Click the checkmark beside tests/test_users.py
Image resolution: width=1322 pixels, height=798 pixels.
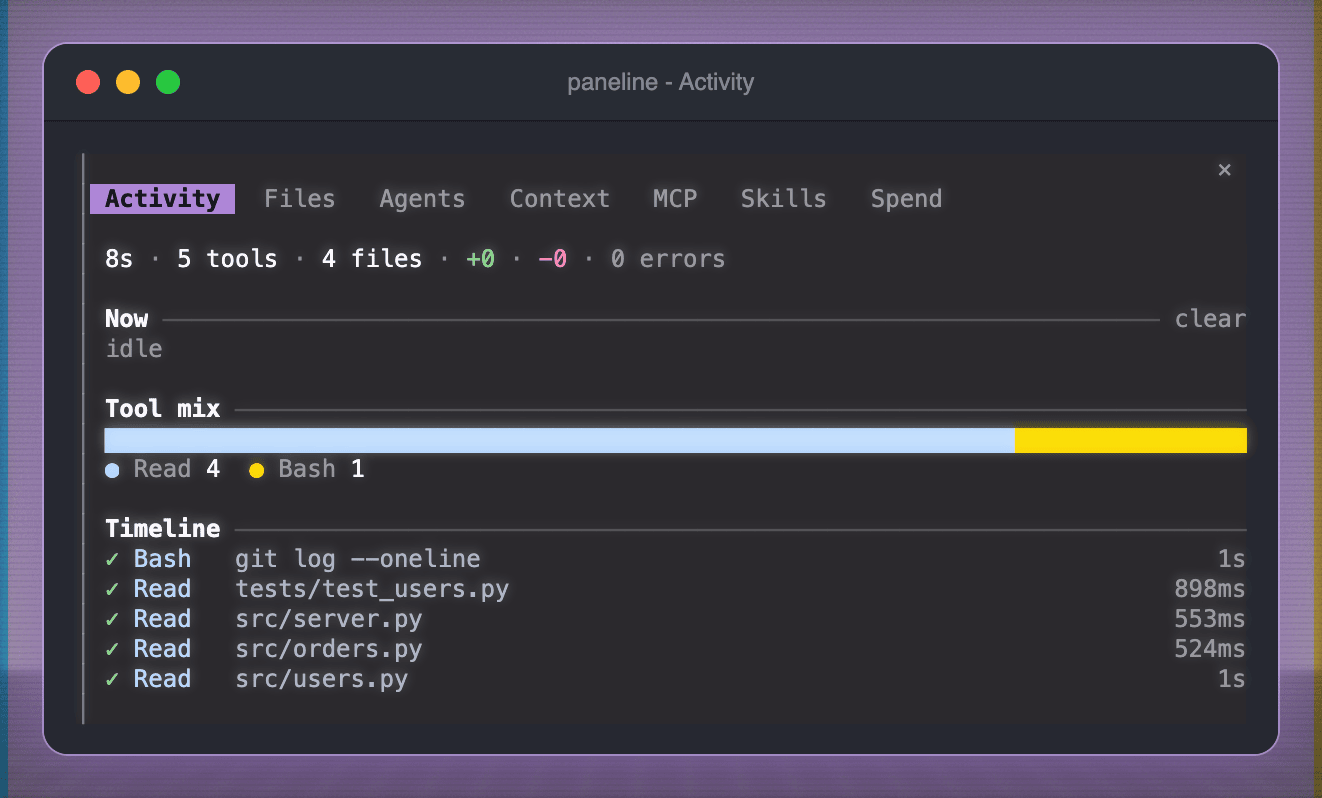[x=112, y=589]
